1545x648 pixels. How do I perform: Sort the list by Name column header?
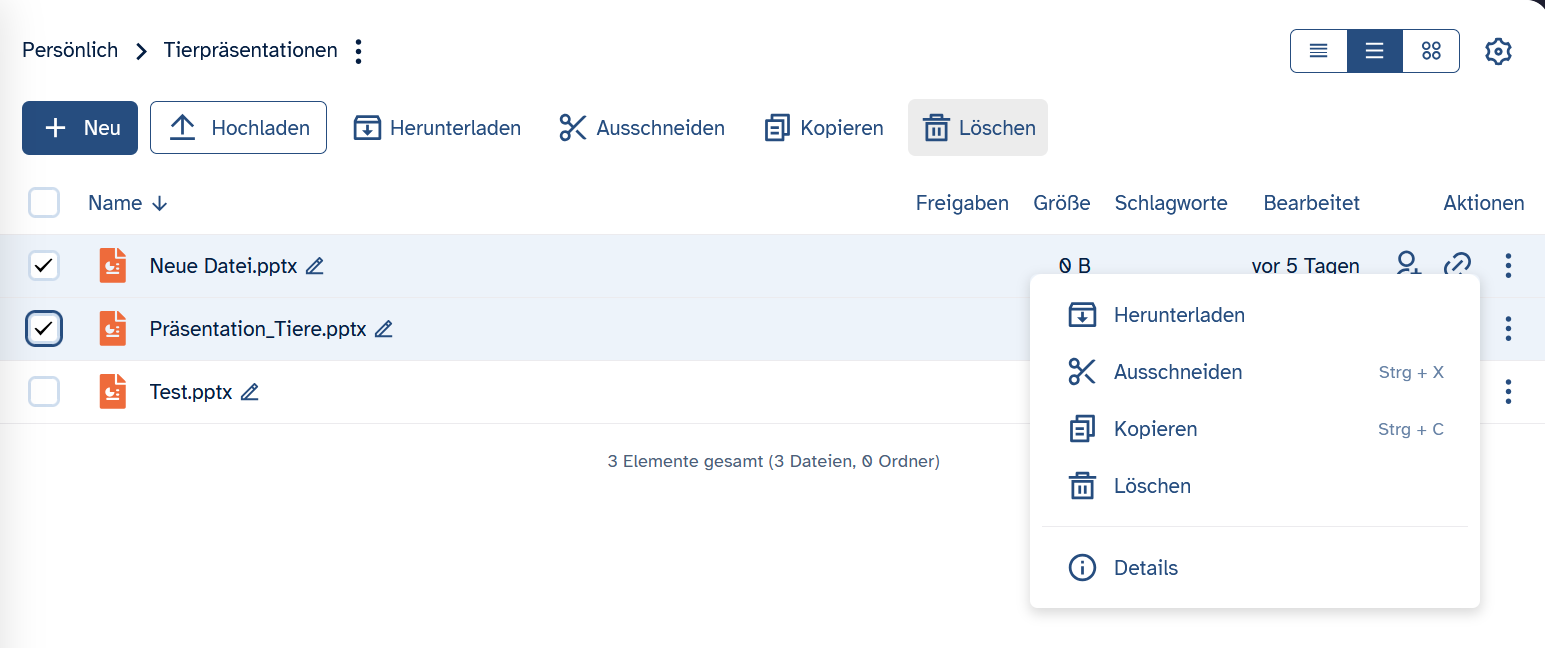115,203
